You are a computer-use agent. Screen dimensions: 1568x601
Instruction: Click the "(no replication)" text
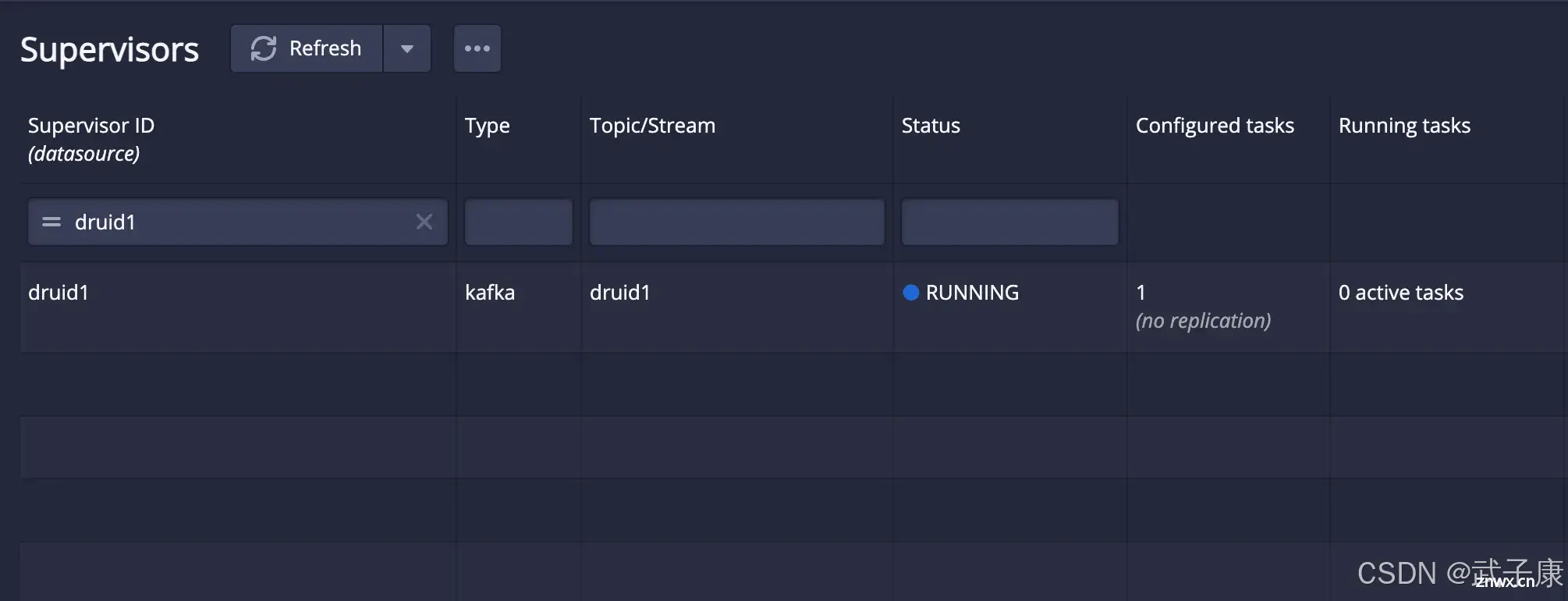(1203, 321)
